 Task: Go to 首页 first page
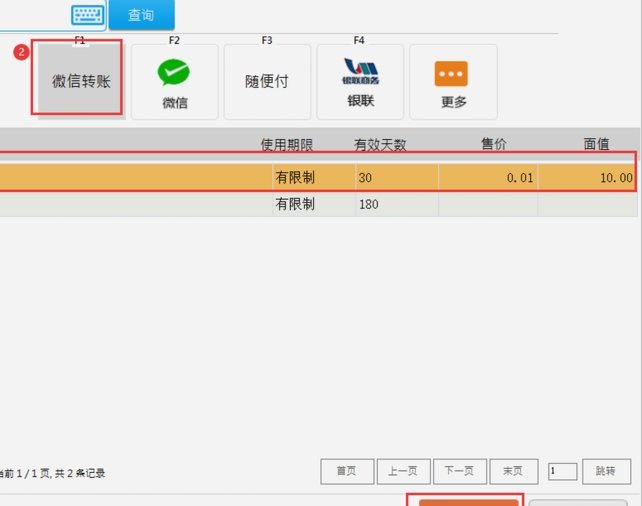pyautogui.click(x=347, y=471)
